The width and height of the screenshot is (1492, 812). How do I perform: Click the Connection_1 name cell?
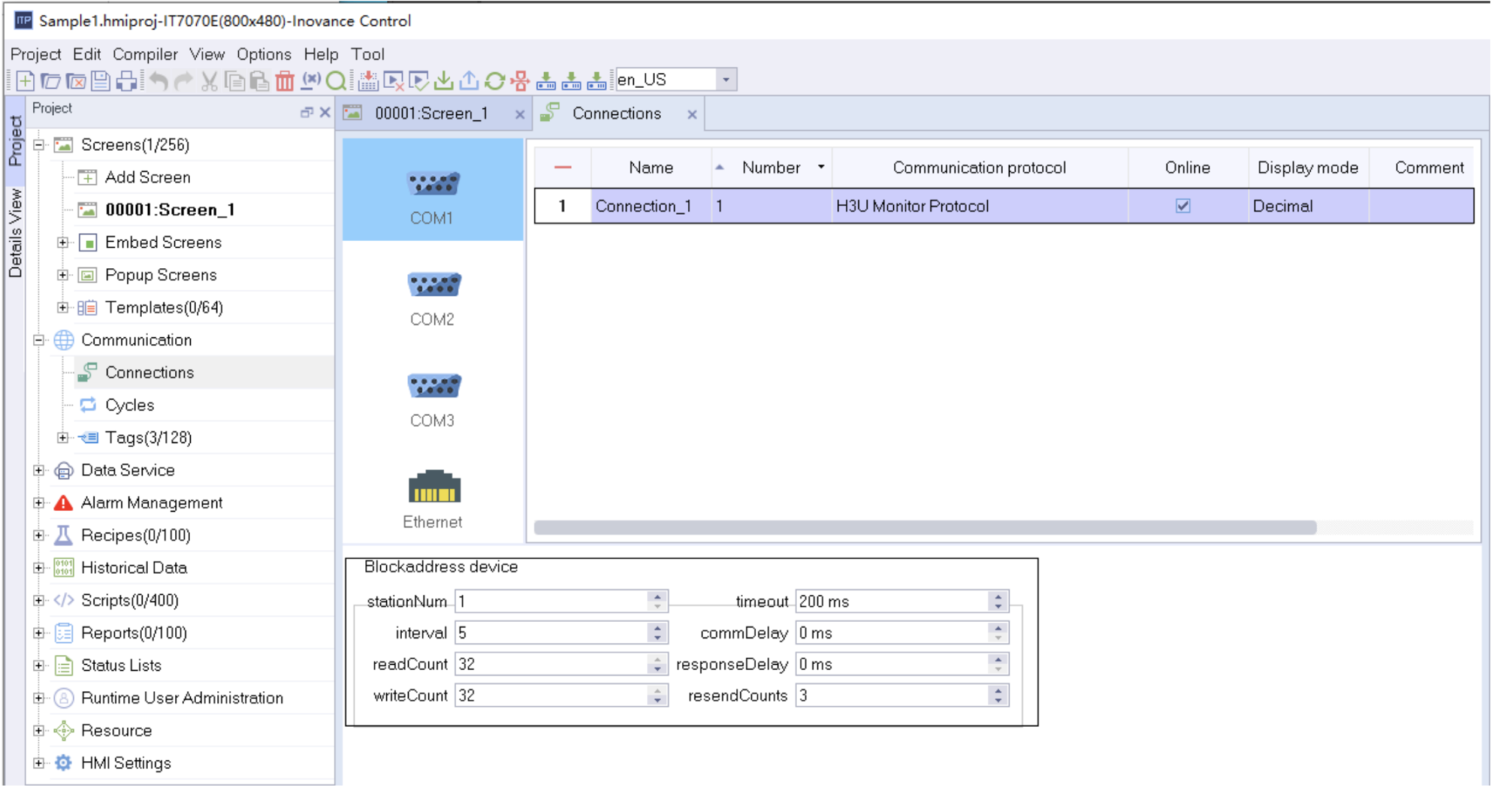tap(651, 206)
